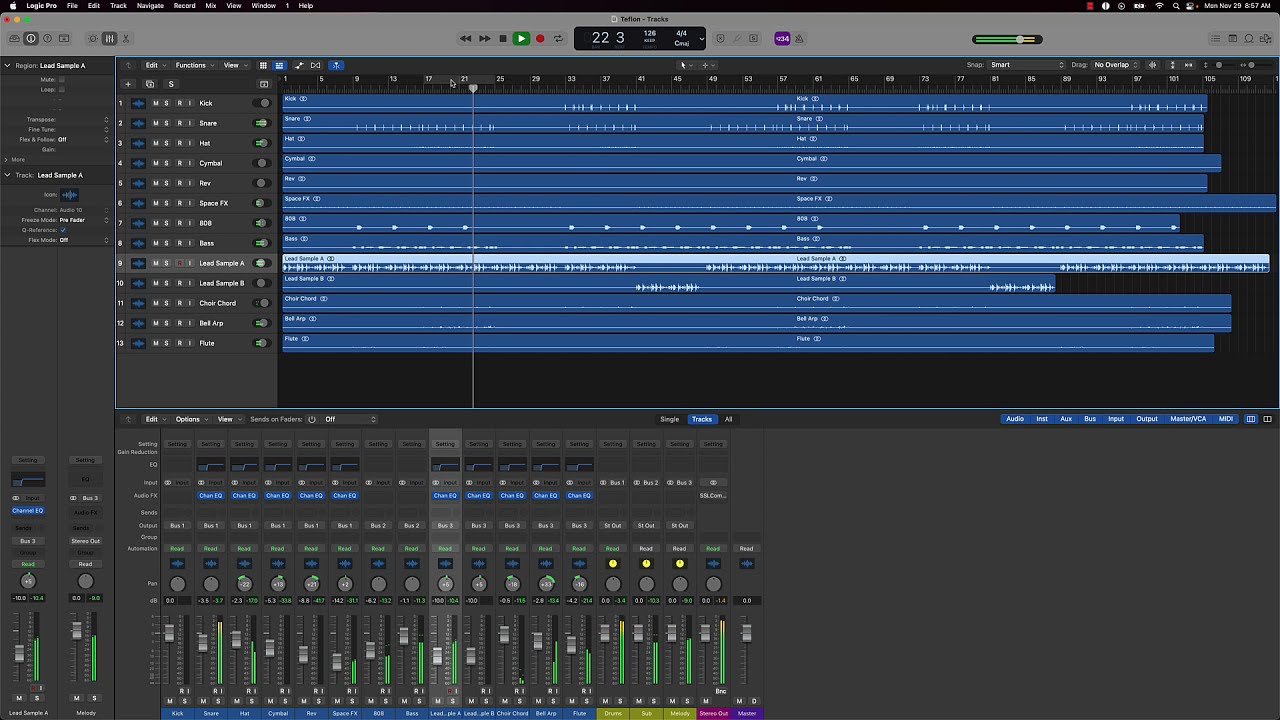The image size is (1280, 720).
Task: Adjust the master volume slider
Action: tap(1008, 39)
